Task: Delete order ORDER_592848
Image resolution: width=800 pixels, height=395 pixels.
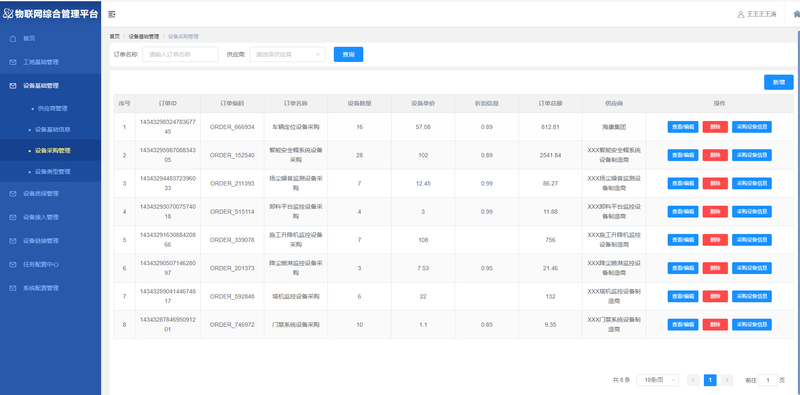Action: (x=715, y=296)
